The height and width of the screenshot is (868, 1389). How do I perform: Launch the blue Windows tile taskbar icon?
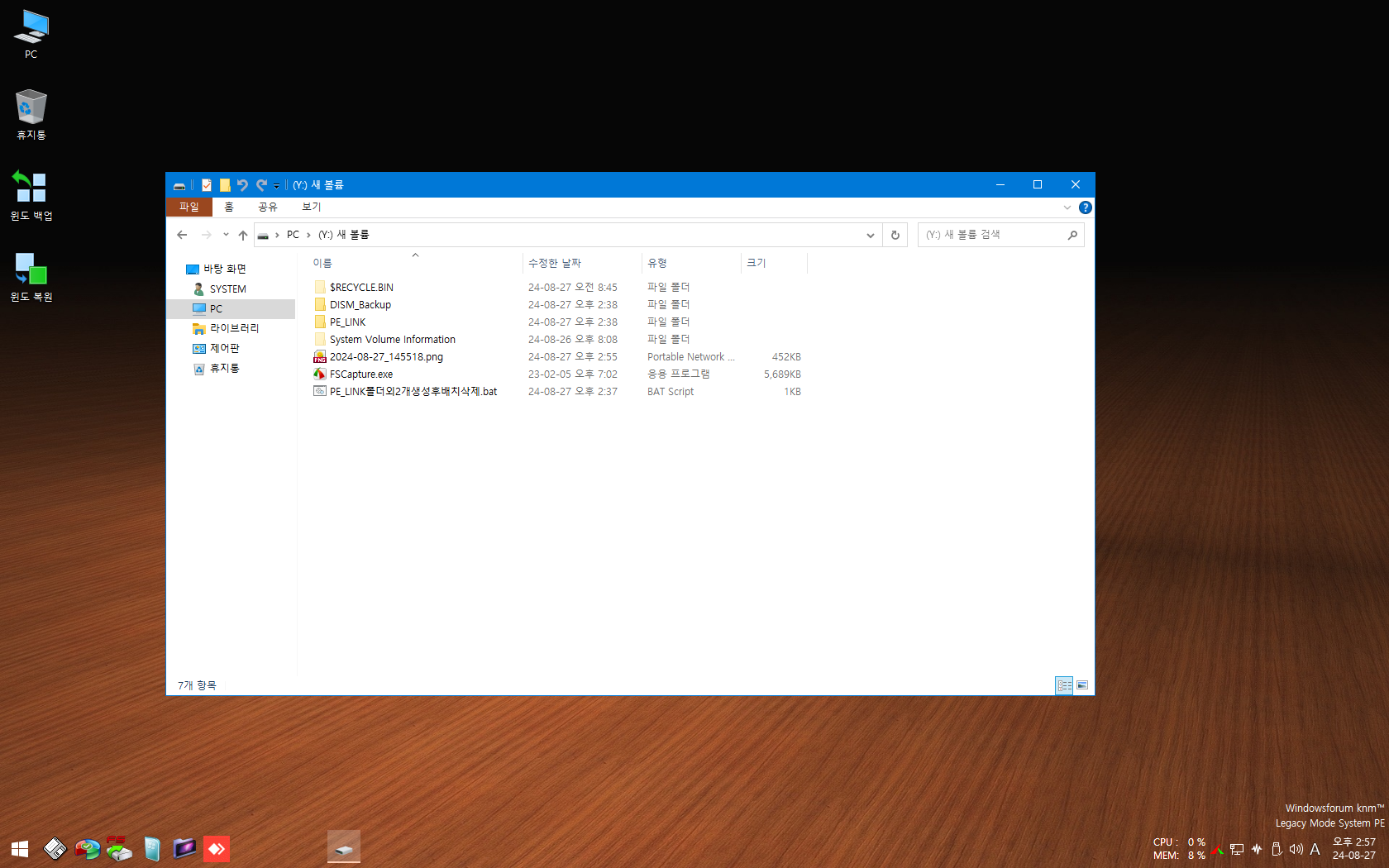click(151, 848)
